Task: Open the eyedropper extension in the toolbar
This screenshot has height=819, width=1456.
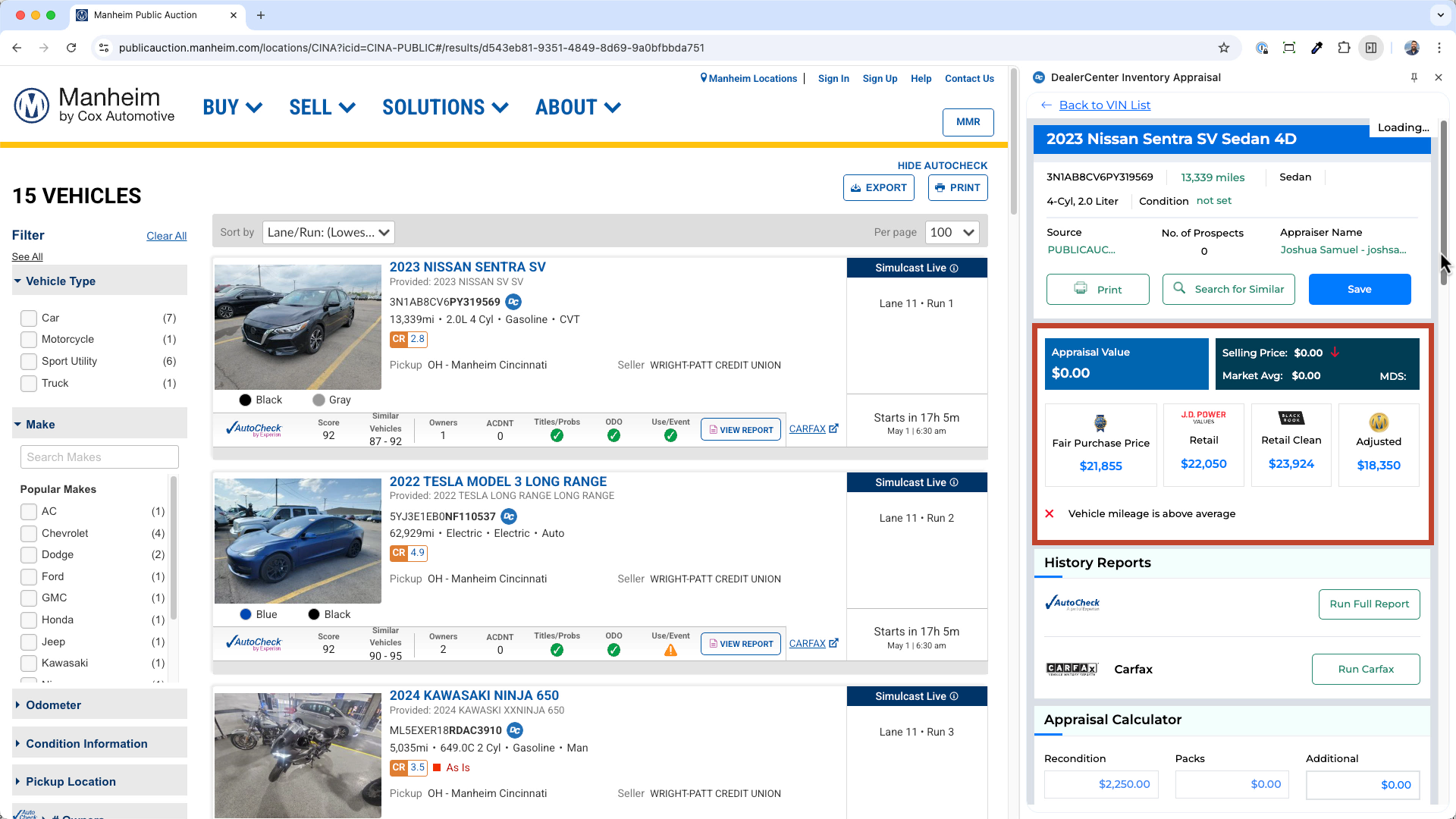Action: [1316, 48]
